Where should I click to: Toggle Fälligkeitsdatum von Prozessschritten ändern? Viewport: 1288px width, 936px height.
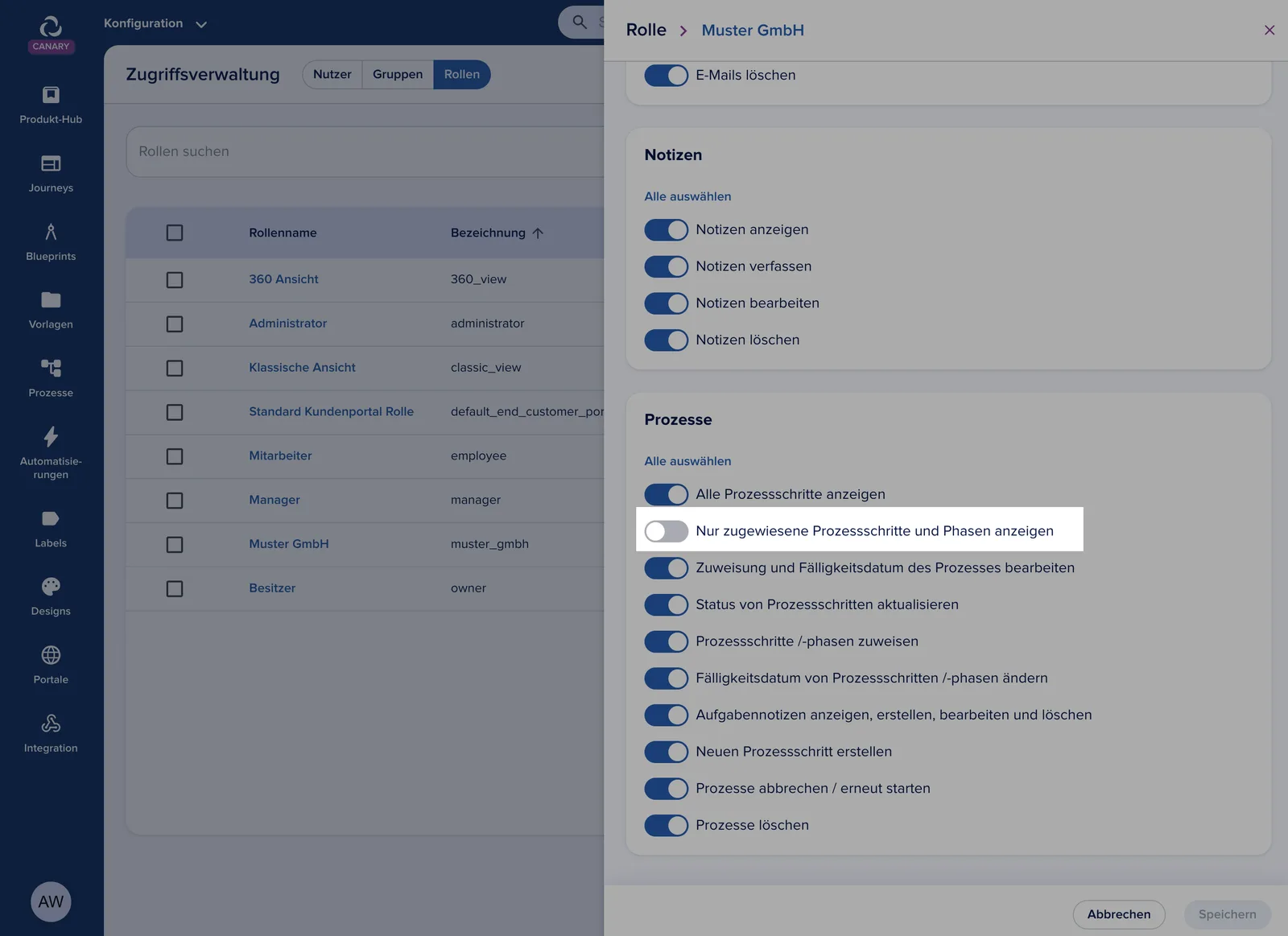point(667,678)
